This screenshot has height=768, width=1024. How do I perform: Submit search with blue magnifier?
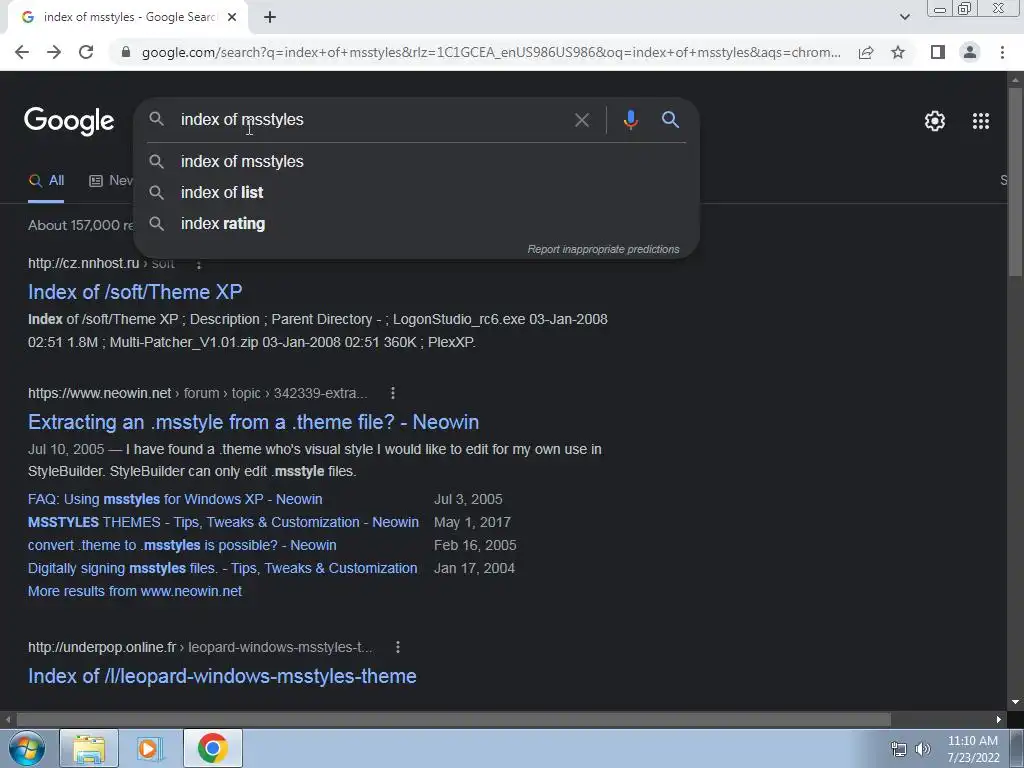(671, 120)
